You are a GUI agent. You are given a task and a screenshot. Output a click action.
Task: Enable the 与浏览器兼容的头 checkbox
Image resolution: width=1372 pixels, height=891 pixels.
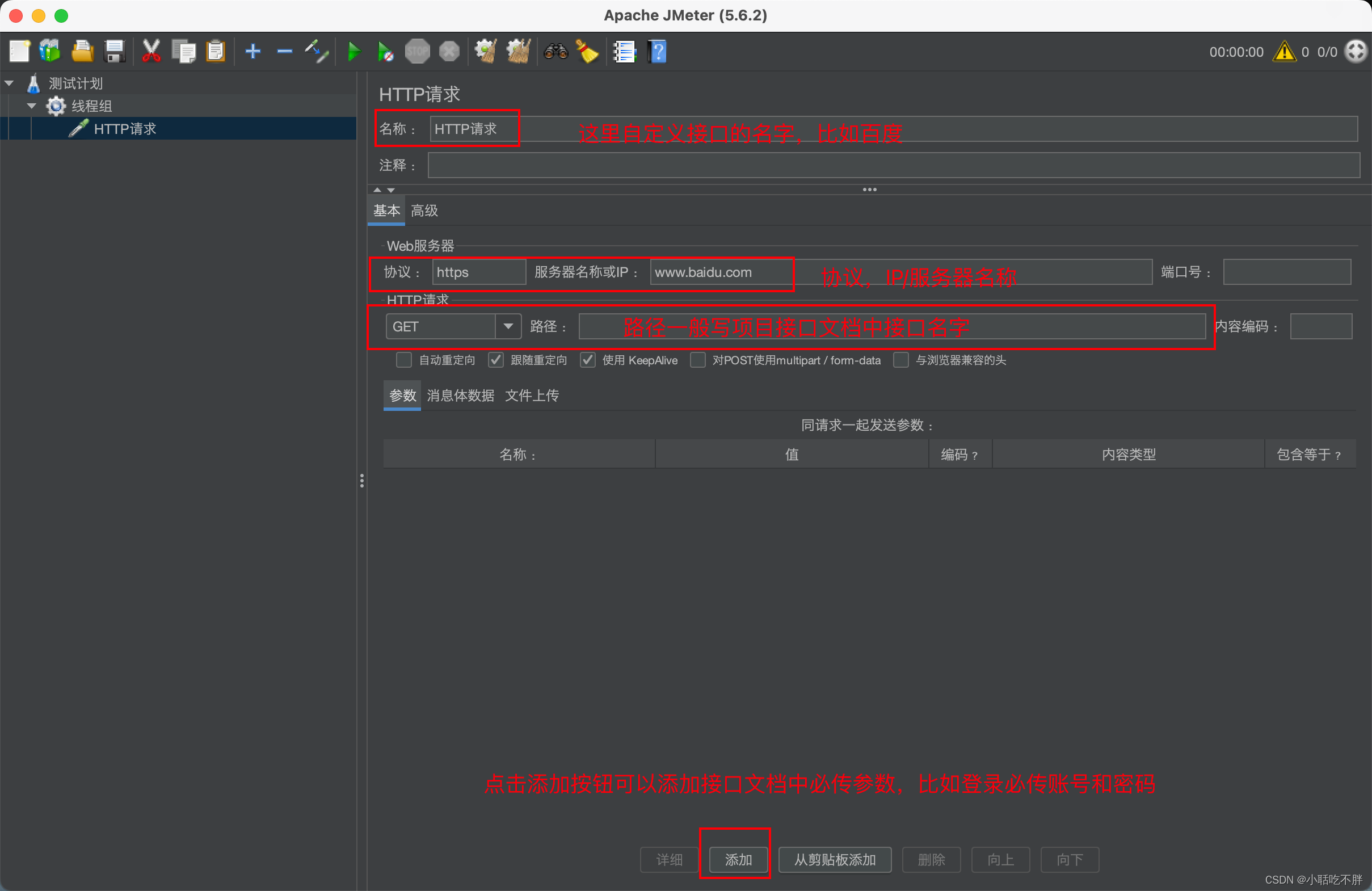(900, 360)
